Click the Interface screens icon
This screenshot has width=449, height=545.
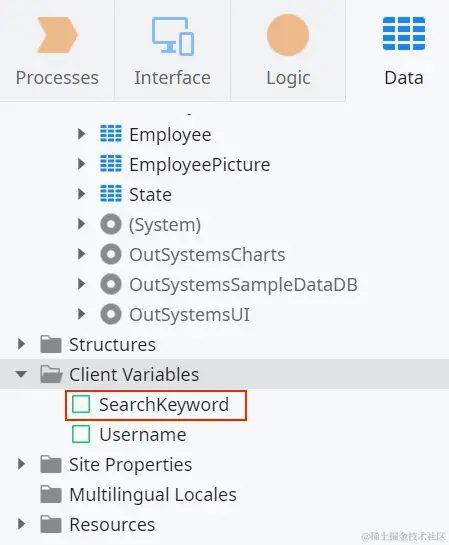click(173, 36)
